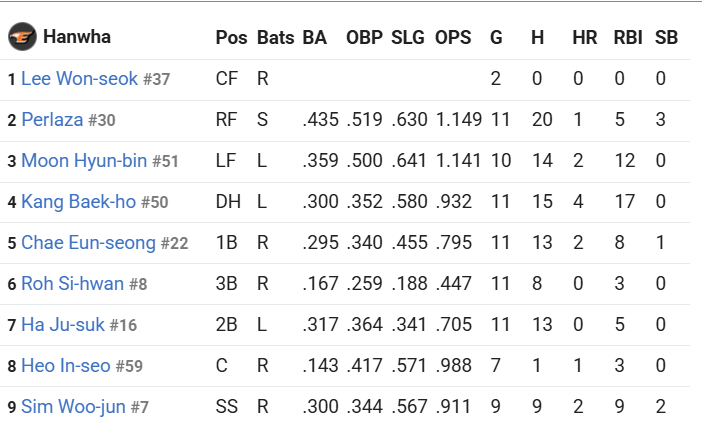Click the HR column header
This screenshot has width=702, height=427.
click(x=585, y=38)
